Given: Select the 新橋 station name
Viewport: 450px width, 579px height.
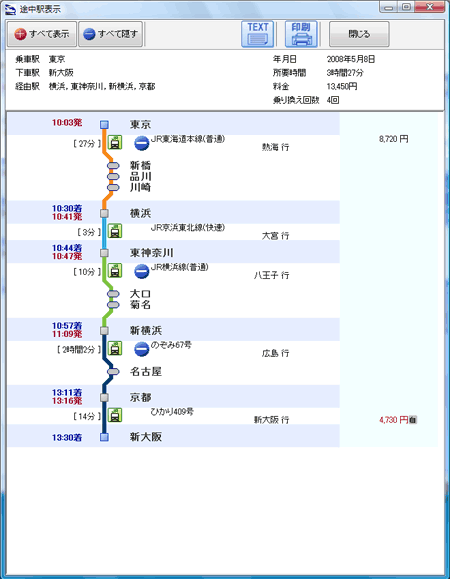Looking at the screenshot, I should [140, 165].
